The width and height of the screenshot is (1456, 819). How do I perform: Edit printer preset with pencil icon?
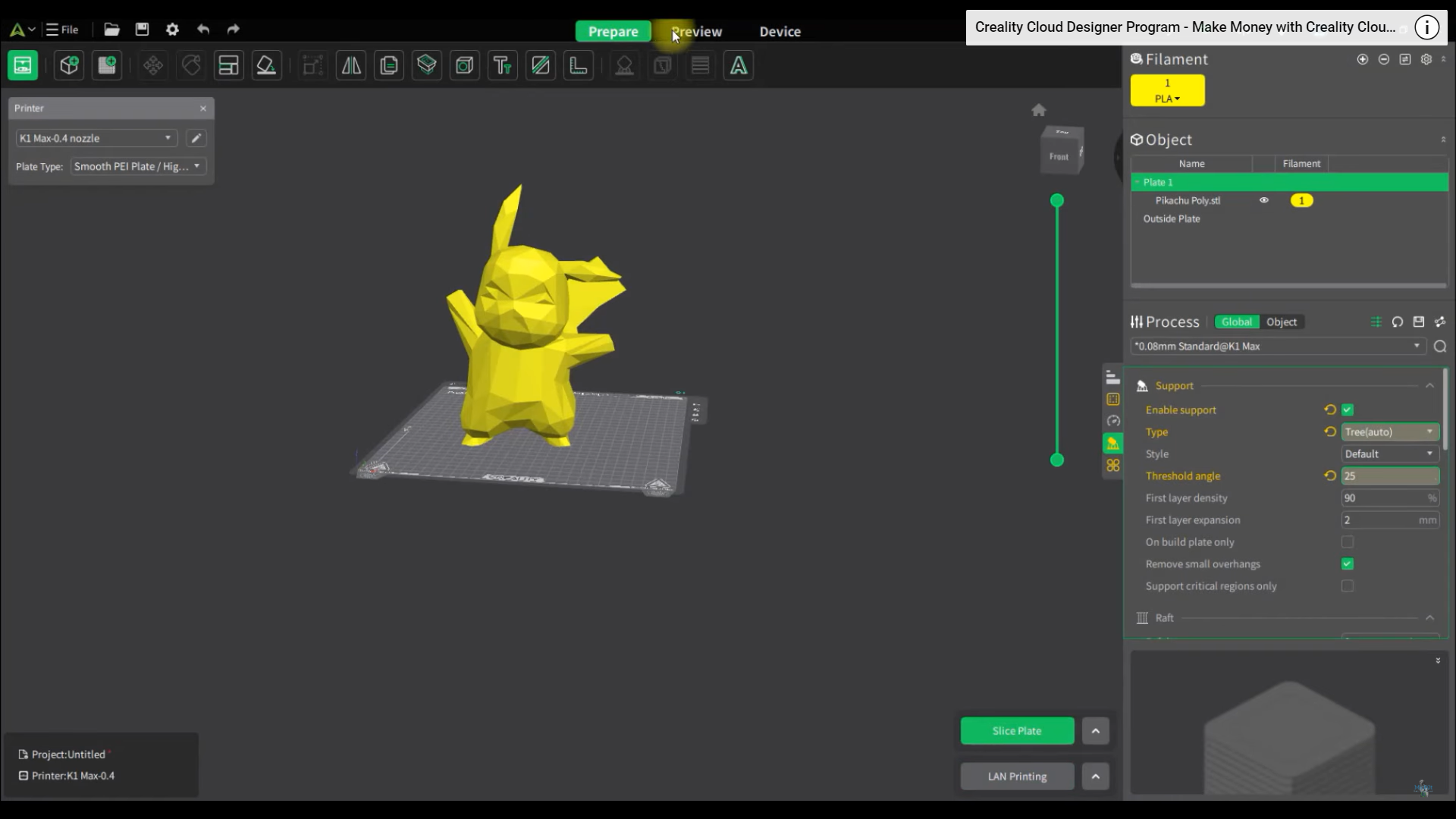coord(196,138)
